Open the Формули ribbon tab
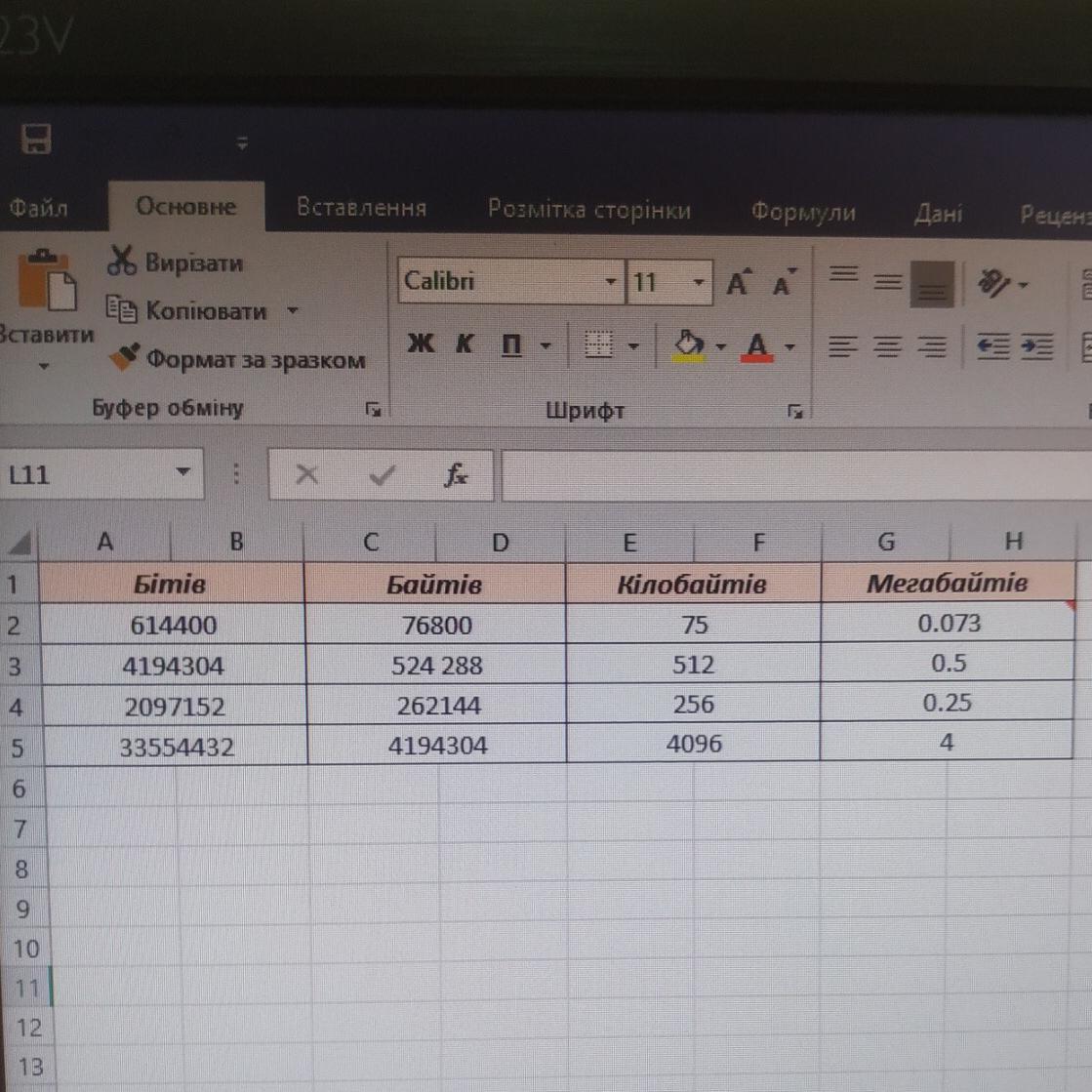This screenshot has height=1092, width=1092. pos(802,212)
